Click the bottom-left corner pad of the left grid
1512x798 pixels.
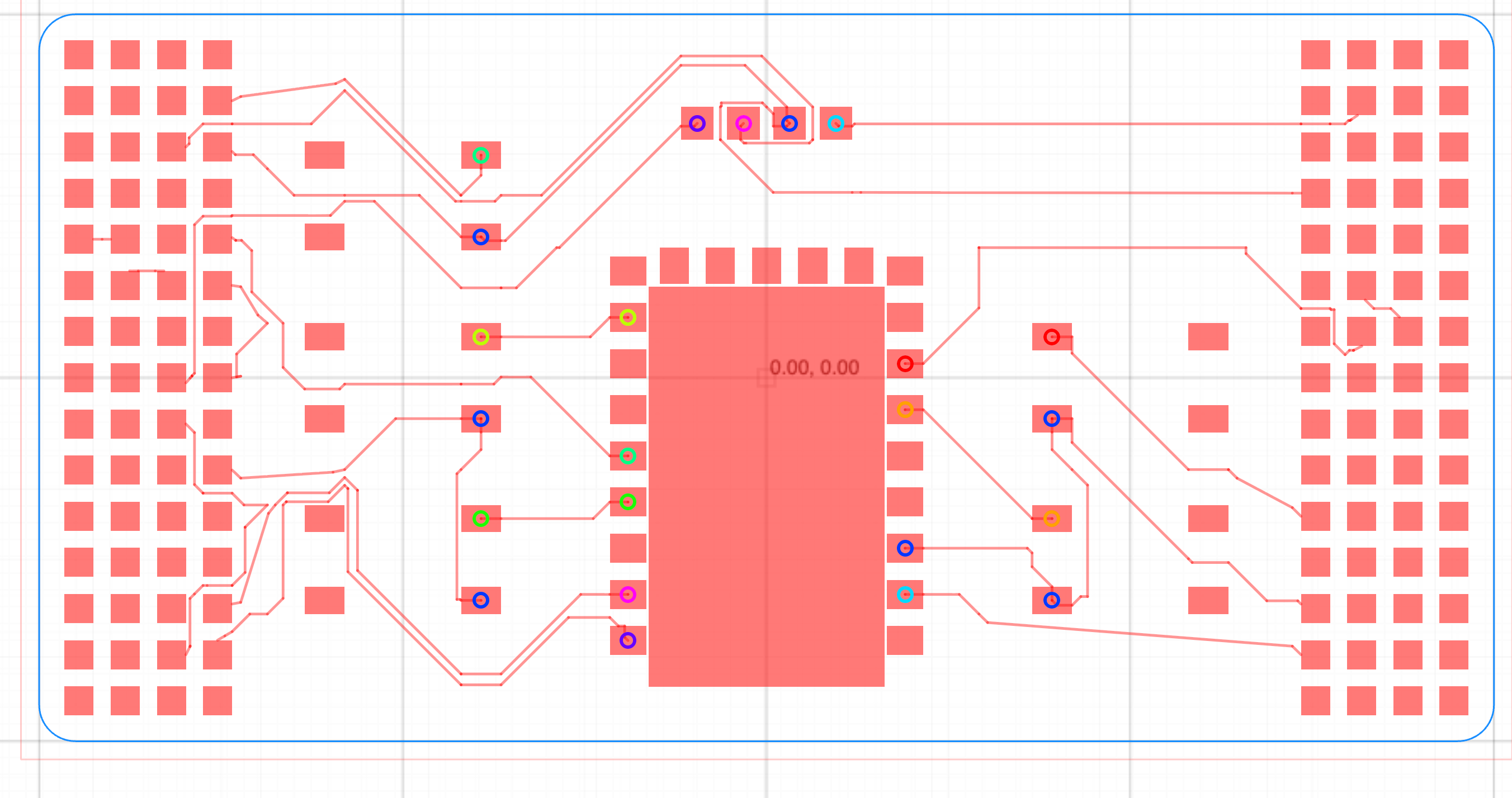(79, 701)
